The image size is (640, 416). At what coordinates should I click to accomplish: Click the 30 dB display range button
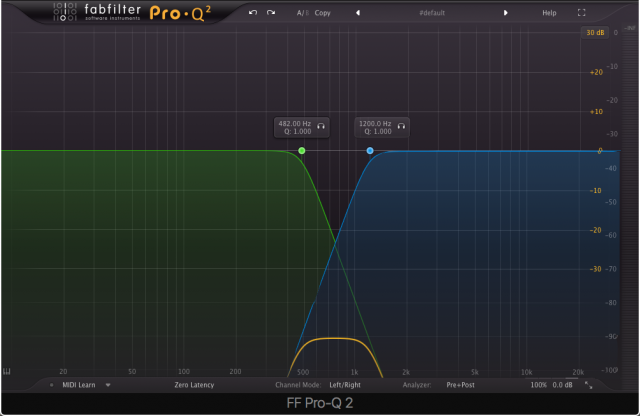coord(595,33)
